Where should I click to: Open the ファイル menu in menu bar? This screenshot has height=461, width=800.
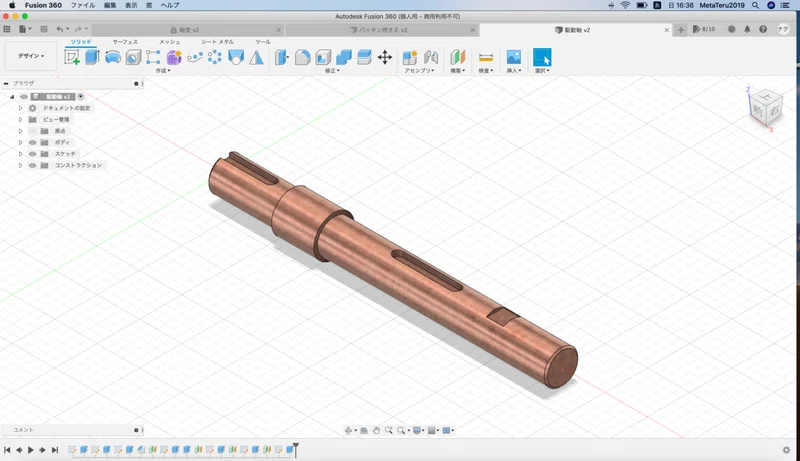[83, 5]
